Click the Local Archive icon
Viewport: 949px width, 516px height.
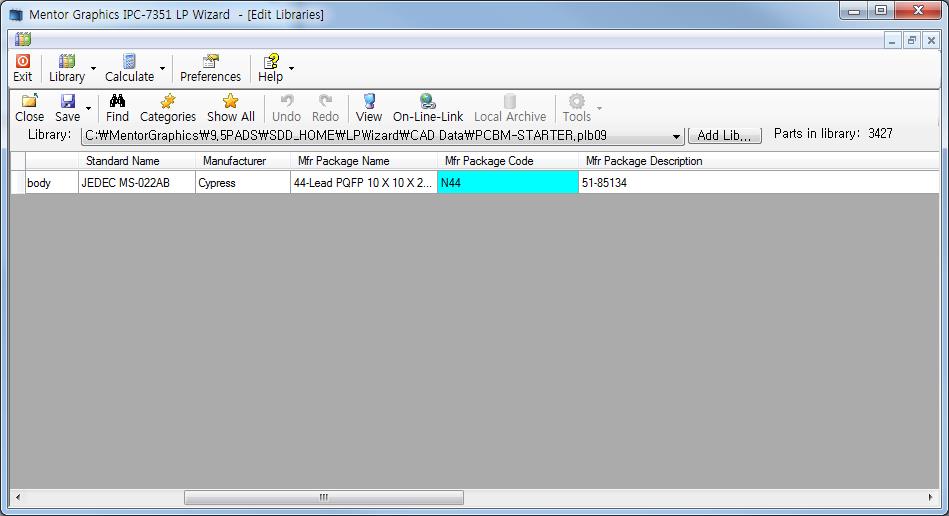pyautogui.click(x=510, y=101)
